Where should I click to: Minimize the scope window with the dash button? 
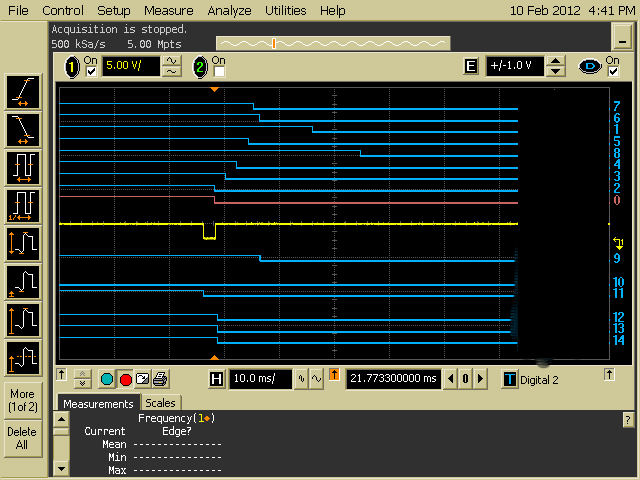point(622,37)
